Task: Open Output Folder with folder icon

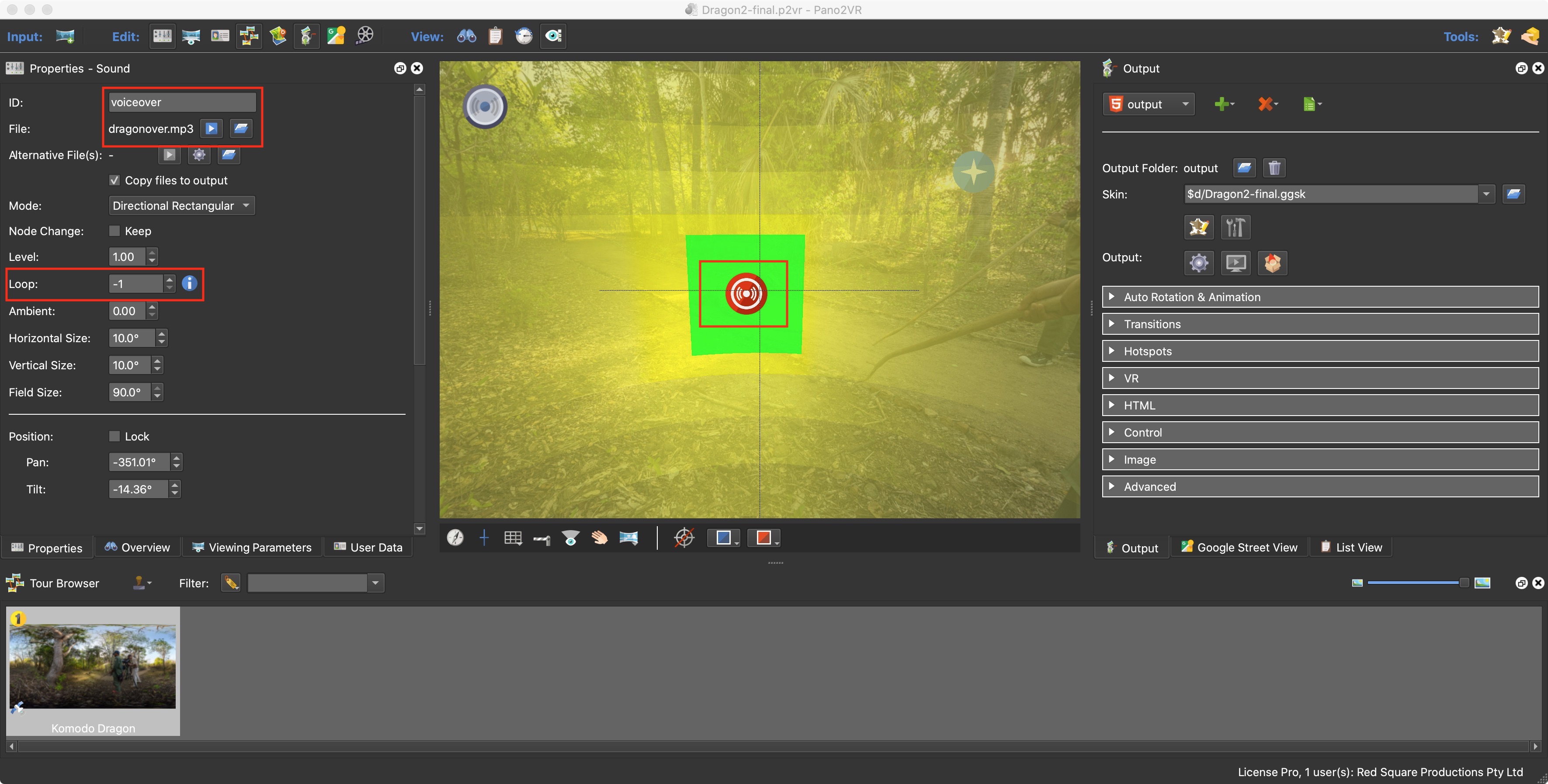Action: point(1244,168)
